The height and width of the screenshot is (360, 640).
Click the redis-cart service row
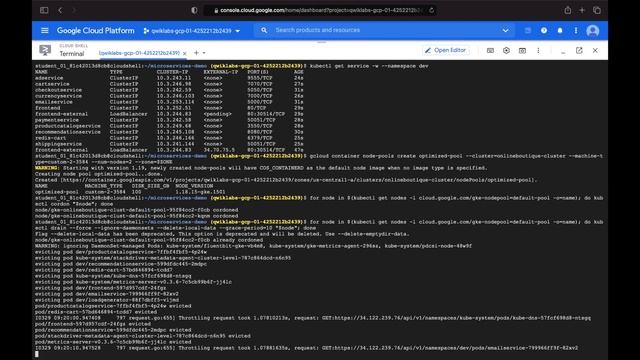(169, 138)
